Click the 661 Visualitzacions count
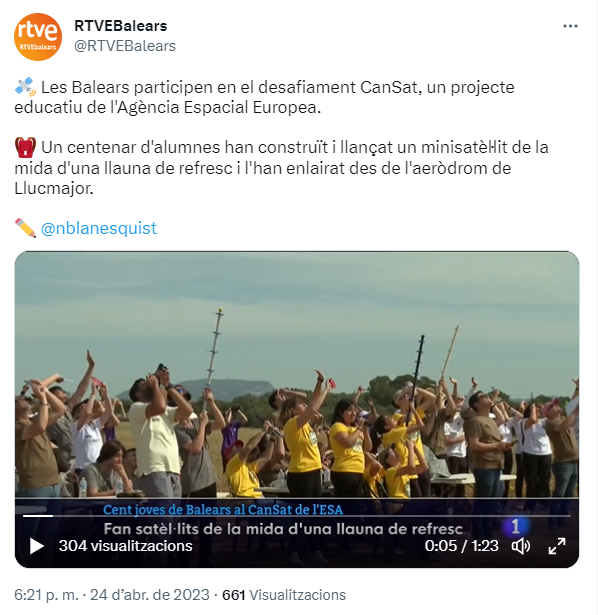 click(284, 595)
